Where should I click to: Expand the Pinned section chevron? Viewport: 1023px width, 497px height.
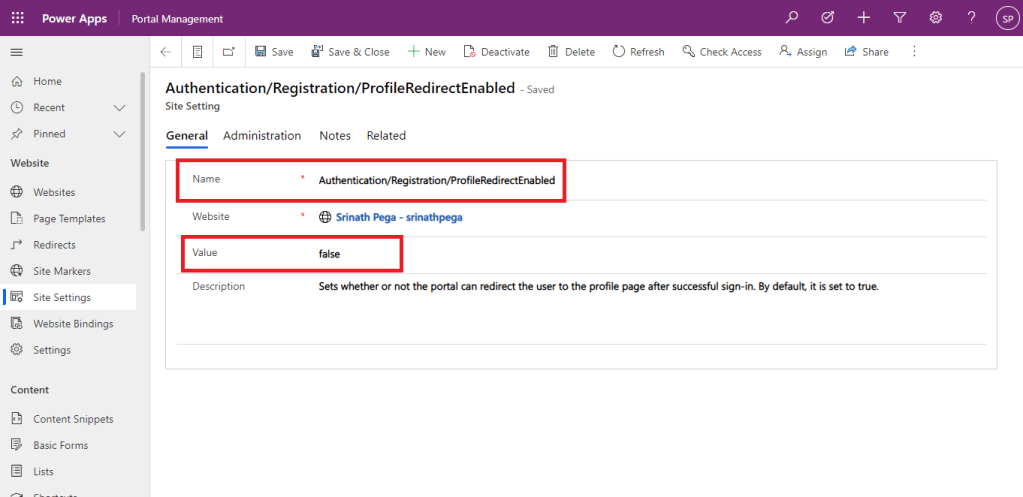[119, 134]
